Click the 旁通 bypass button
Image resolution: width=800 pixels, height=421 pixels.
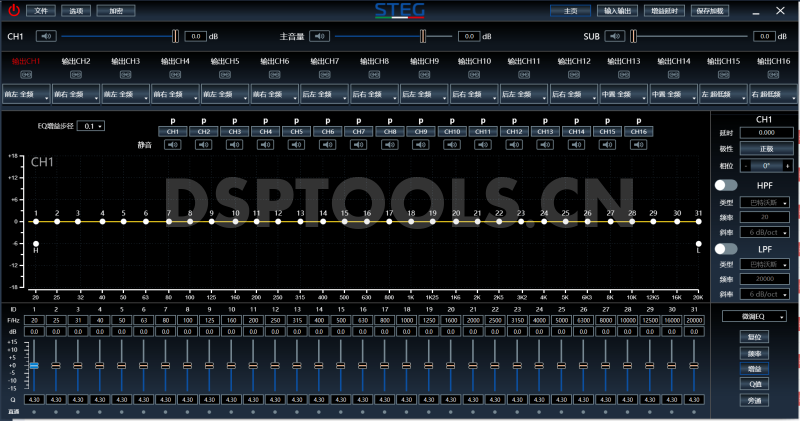pos(754,400)
